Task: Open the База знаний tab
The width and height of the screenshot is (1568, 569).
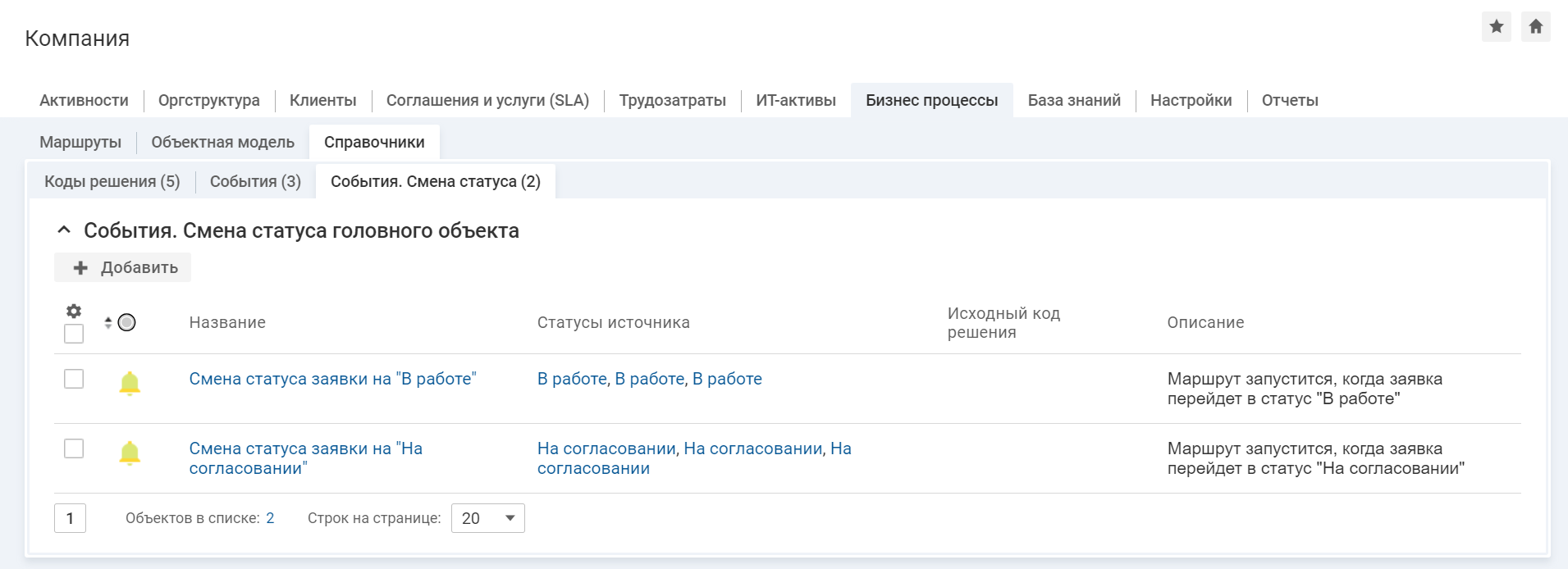Action: (x=1073, y=100)
